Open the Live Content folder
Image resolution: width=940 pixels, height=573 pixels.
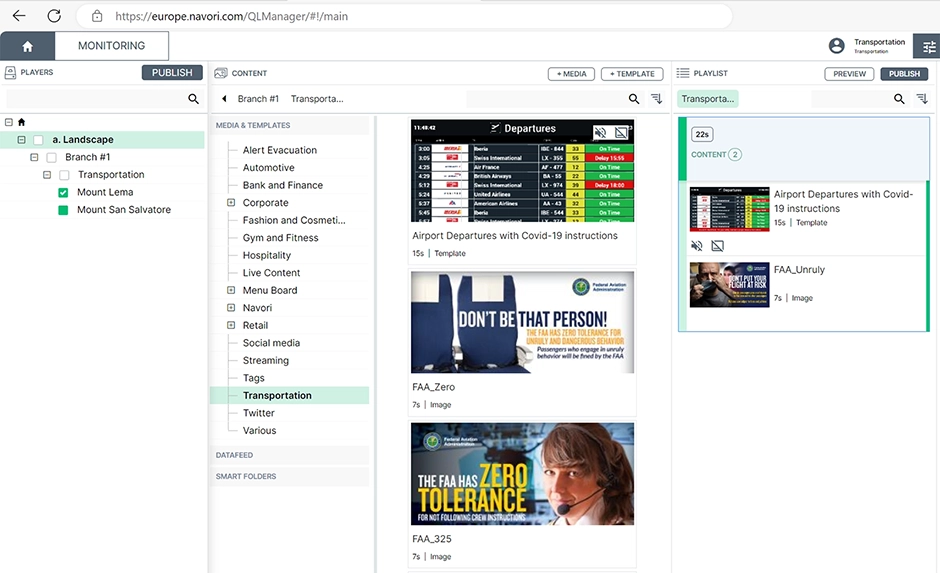tap(272, 273)
